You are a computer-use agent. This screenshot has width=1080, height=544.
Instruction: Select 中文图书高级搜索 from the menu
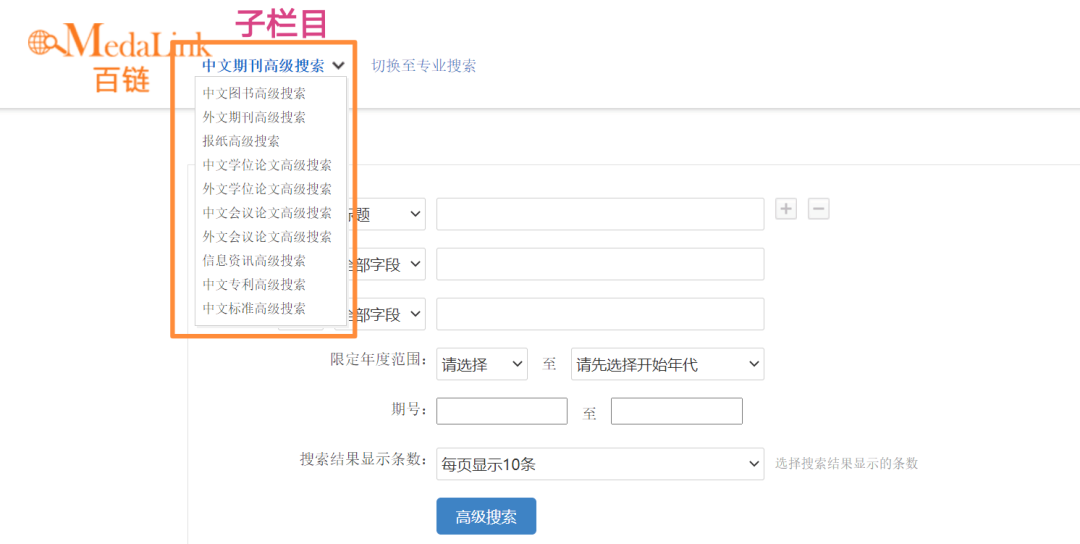(254, 94)
